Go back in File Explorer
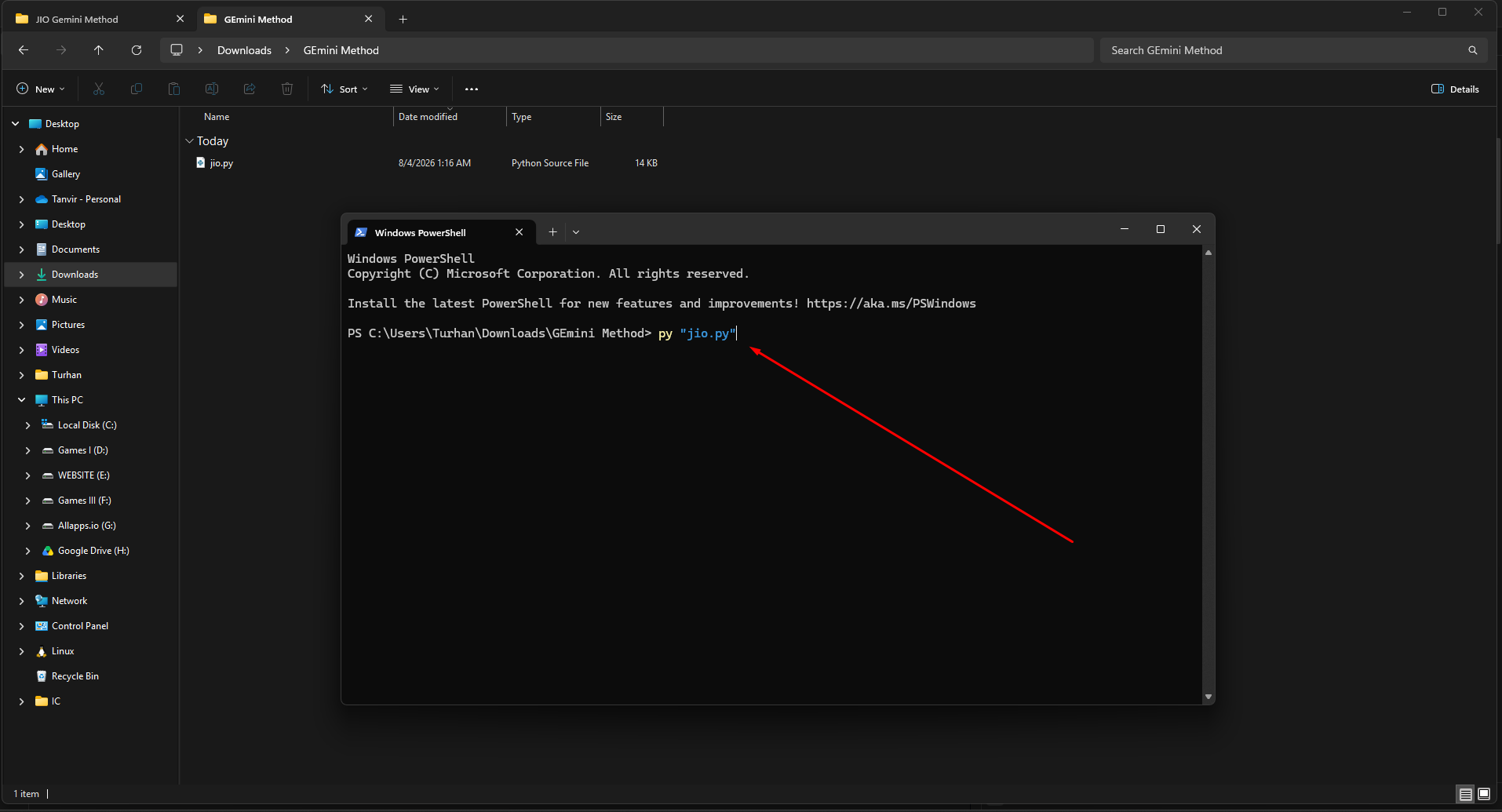The image size is (1502, 812). click(x=24, y=50)
